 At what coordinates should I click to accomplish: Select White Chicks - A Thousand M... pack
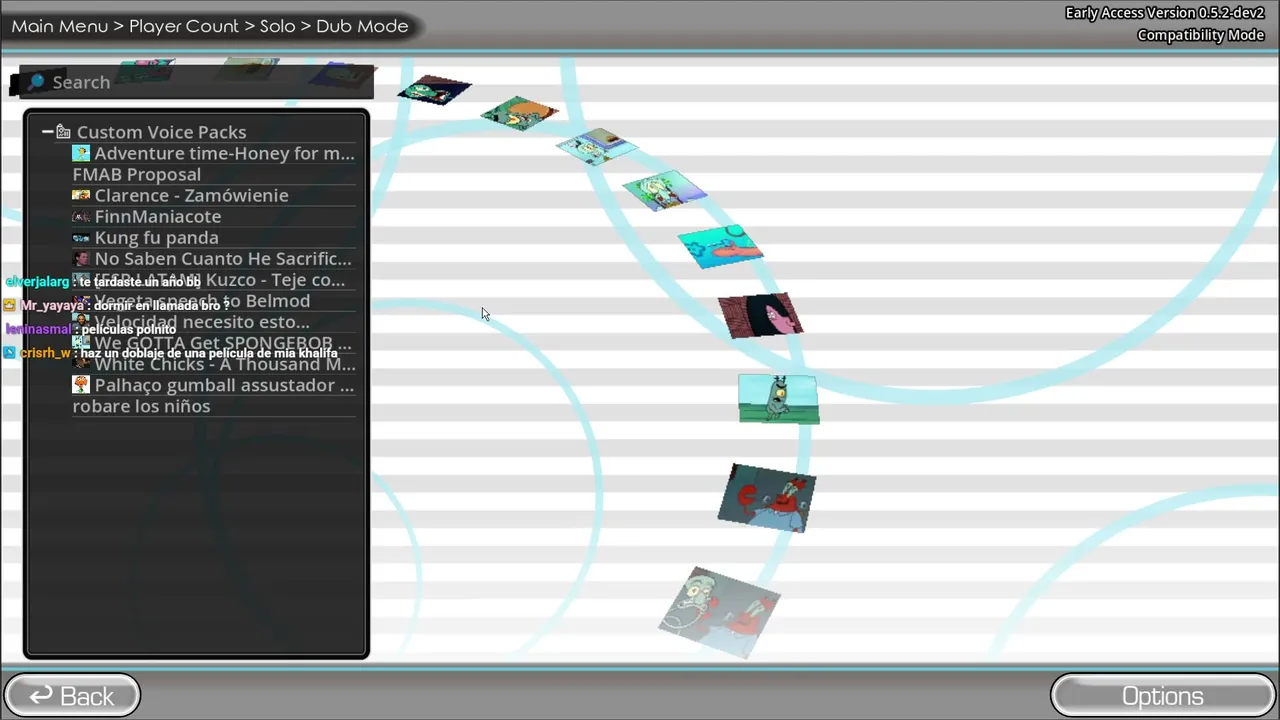tap(214, 364)
